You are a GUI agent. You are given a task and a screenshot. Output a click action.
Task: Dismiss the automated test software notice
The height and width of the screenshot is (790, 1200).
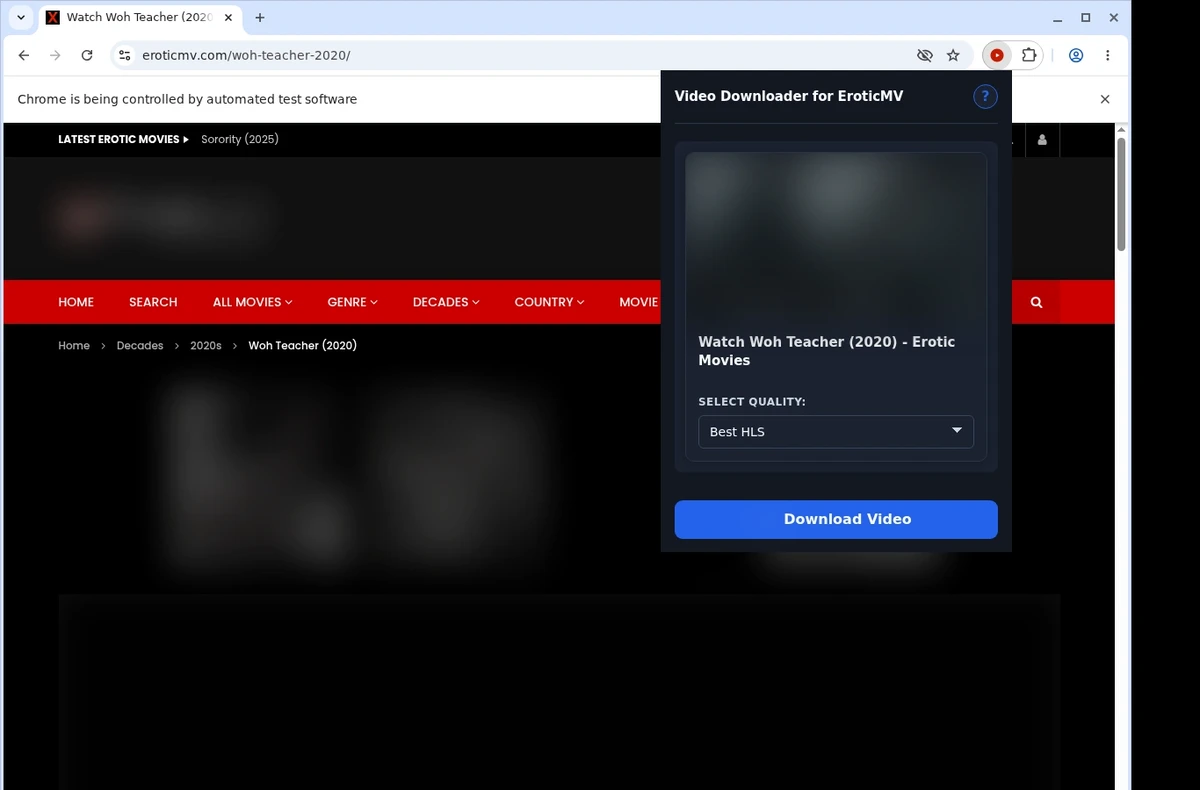1105,99
